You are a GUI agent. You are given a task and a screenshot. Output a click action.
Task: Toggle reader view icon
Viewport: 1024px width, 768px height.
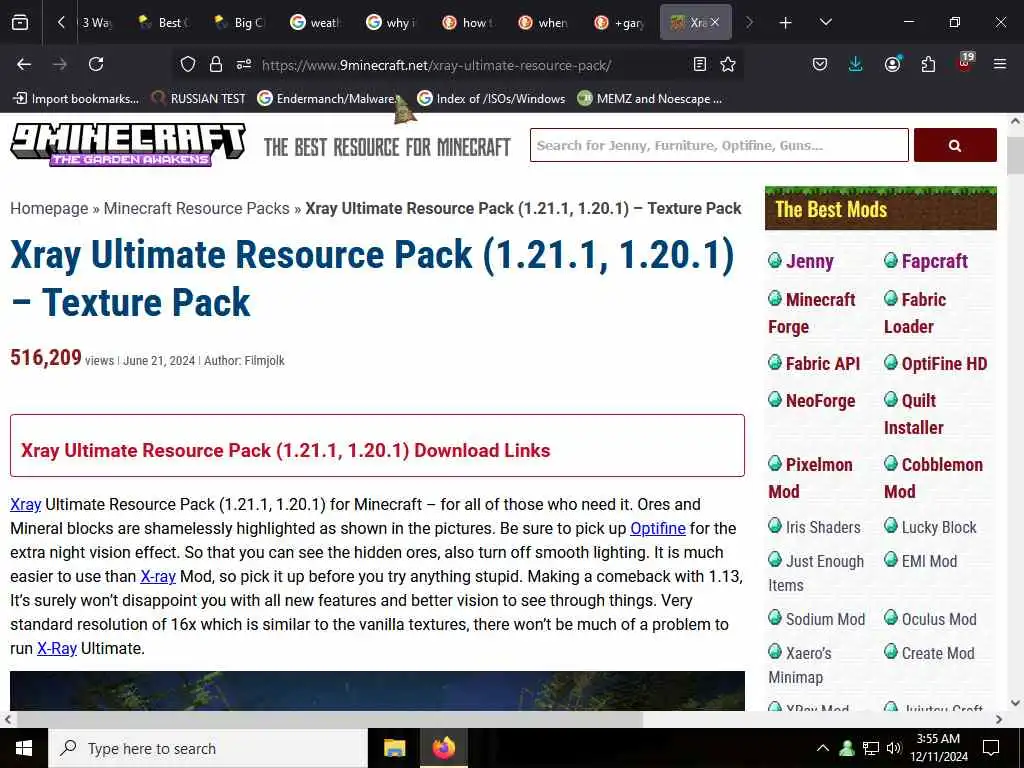click(x=699, y=64)
